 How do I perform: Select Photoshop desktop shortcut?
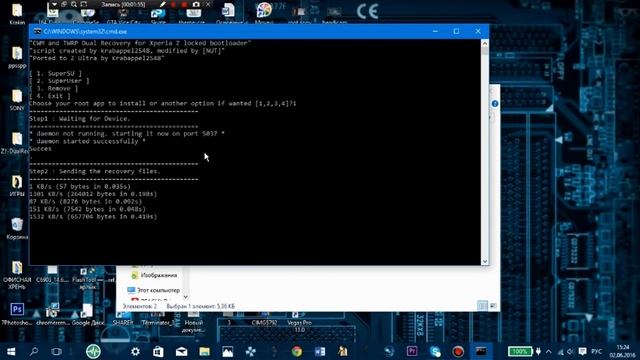click(x=17, y=314)
